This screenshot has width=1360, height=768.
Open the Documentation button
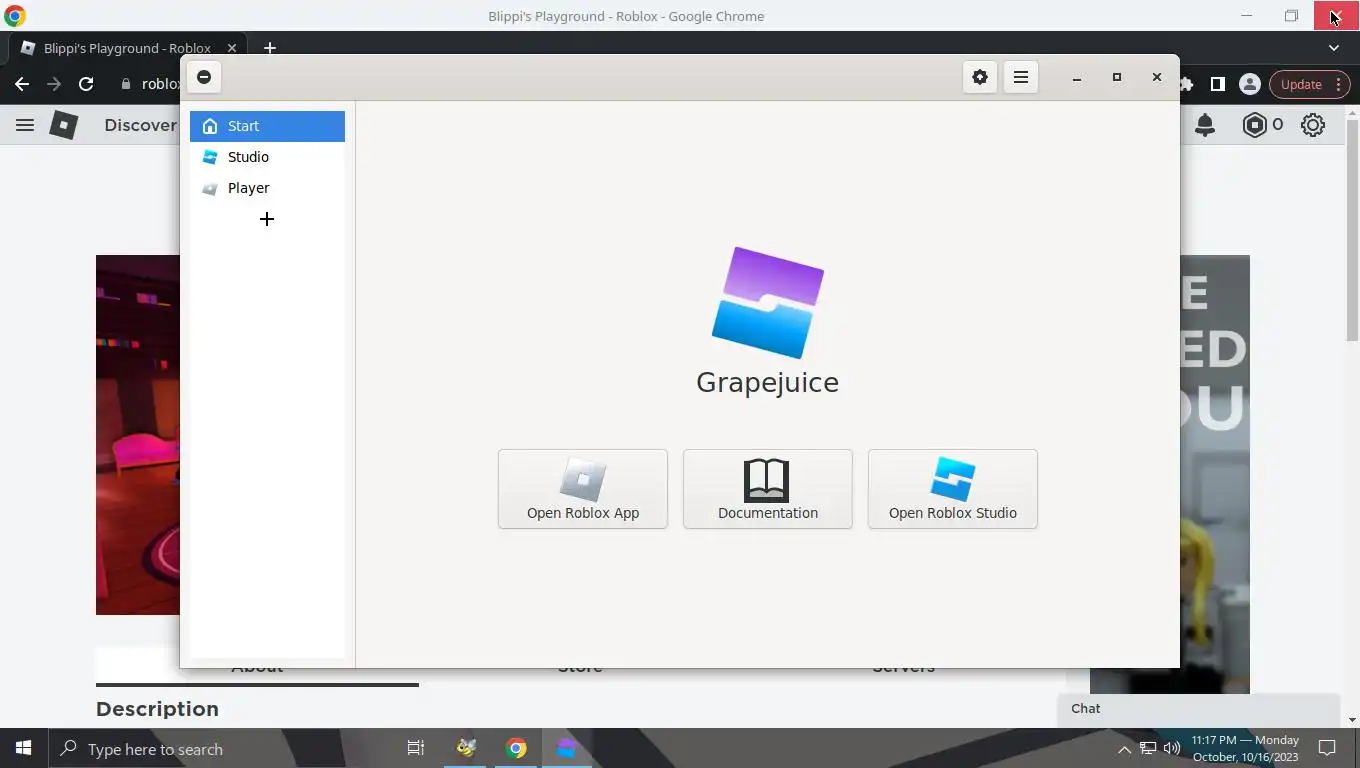click(x=768, y=489)
